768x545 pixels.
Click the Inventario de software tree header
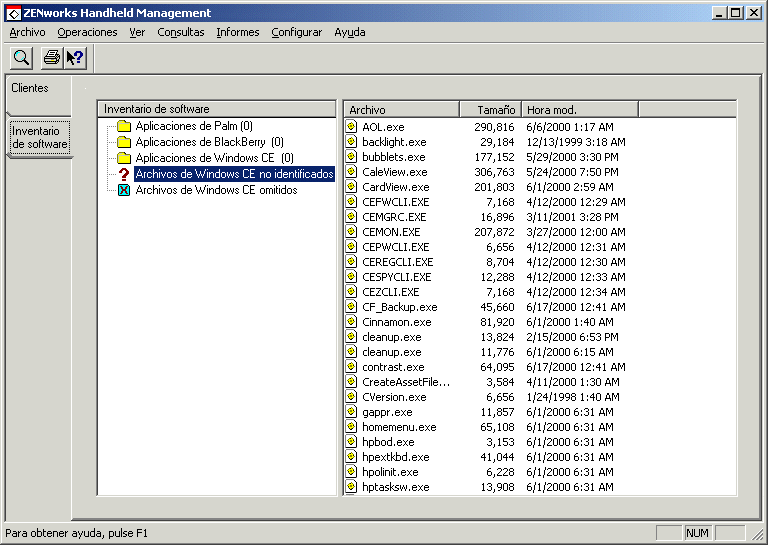point(217,109)
